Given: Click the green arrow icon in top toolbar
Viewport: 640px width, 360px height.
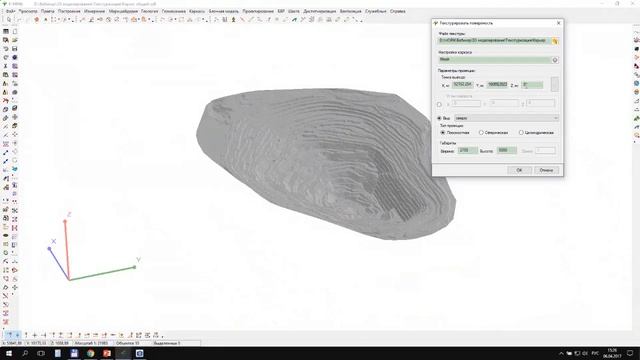Looking at the screenshot, I should (294, 19).
